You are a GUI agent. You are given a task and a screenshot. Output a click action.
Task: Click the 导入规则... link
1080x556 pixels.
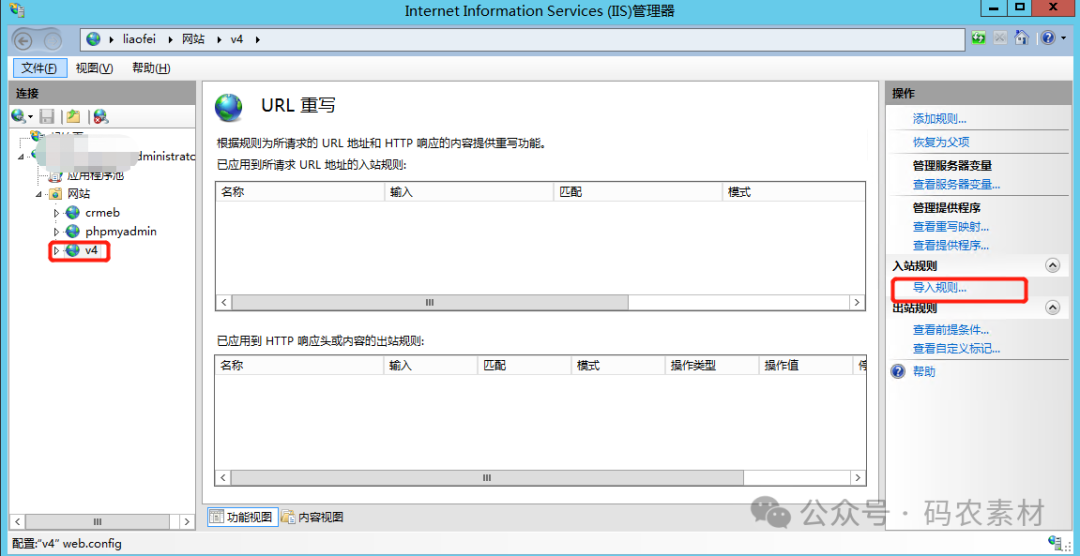(x=939, y=288)
